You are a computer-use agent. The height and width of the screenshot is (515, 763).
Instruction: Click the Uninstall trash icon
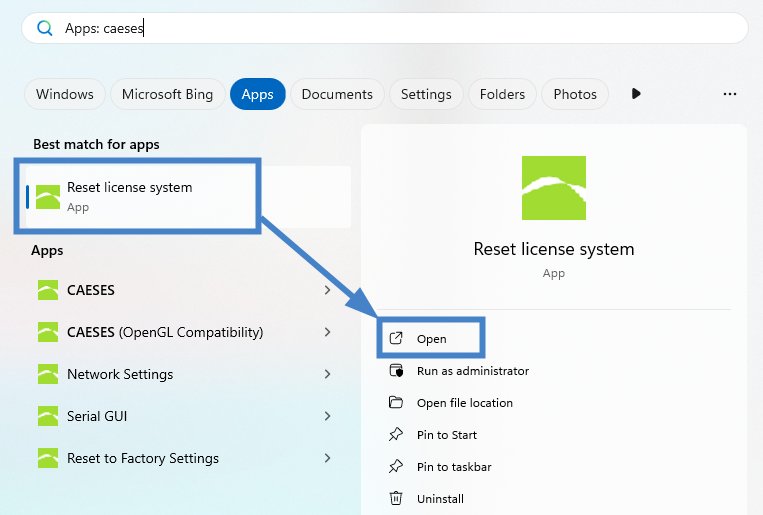[396, 498]
